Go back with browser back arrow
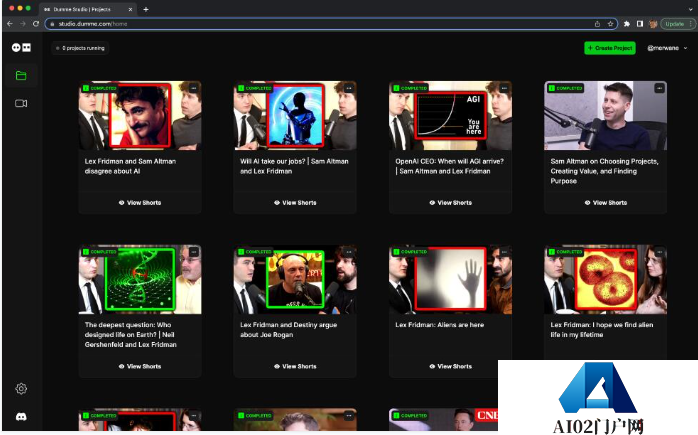 coord(10,24)
